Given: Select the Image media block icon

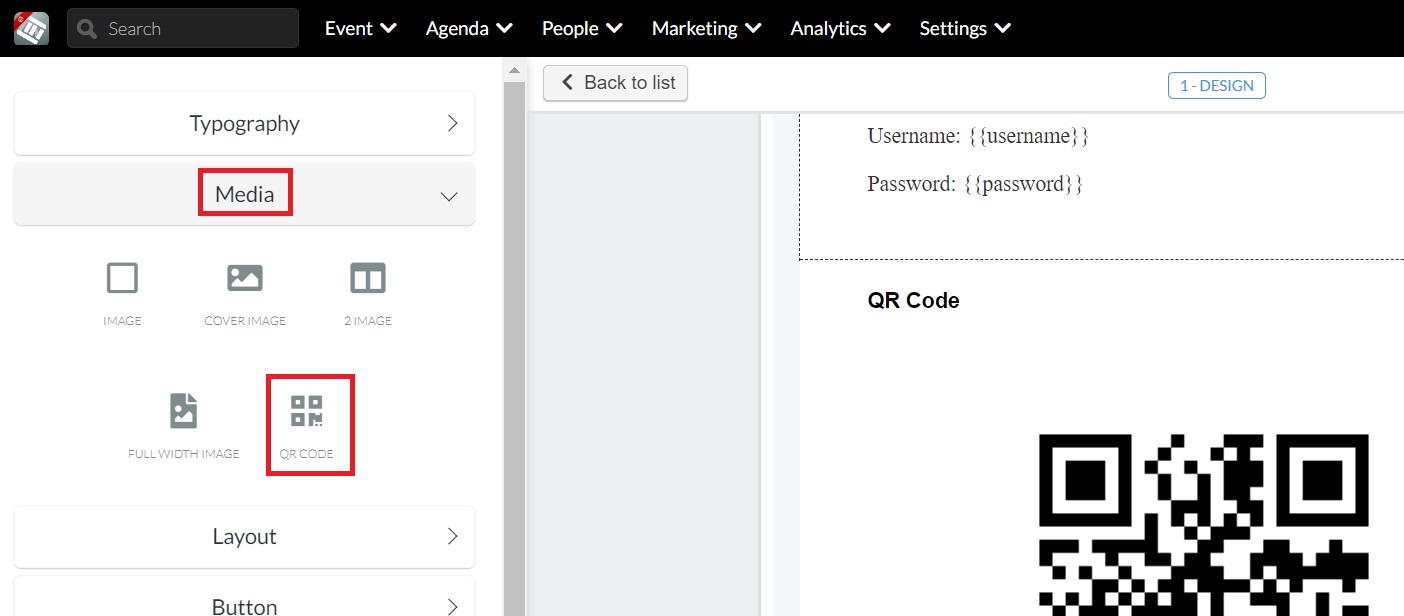Looking at the screenshot, I should coord(122,278).
